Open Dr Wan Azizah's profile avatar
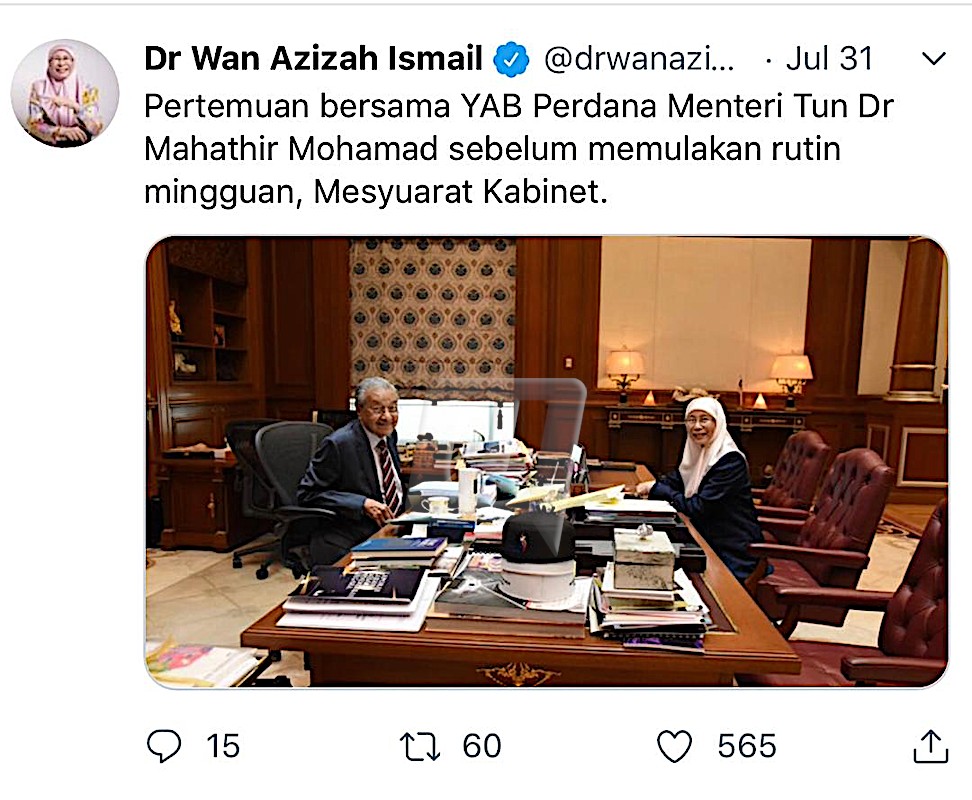The image size is (972, 800). (x=65, y=94)
